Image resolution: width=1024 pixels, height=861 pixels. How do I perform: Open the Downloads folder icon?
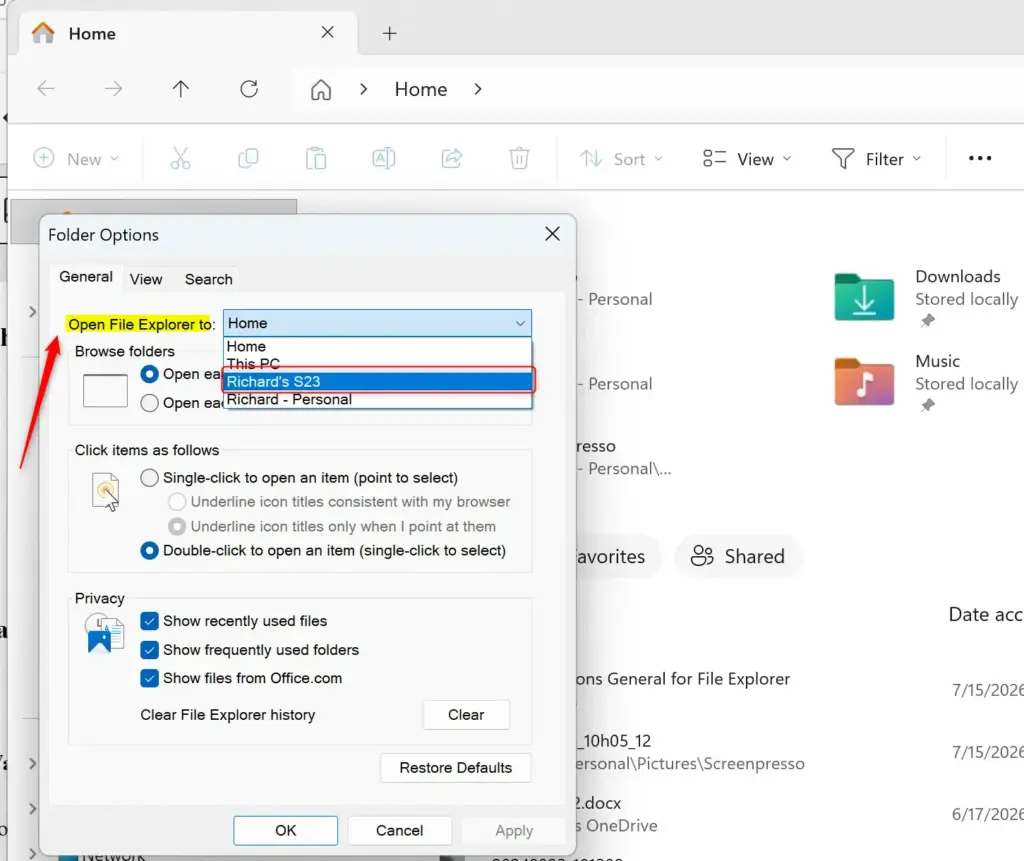(x=864, y=297)
